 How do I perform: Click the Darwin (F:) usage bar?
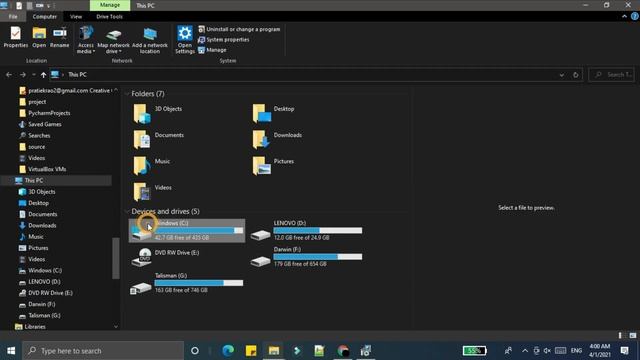(318, 257)
